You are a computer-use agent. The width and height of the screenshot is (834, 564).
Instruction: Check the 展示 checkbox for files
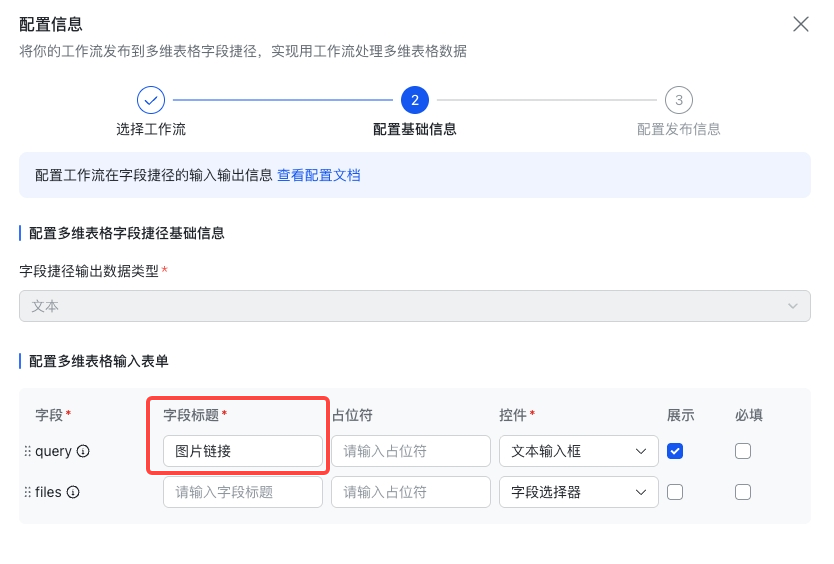pos(675,492)
